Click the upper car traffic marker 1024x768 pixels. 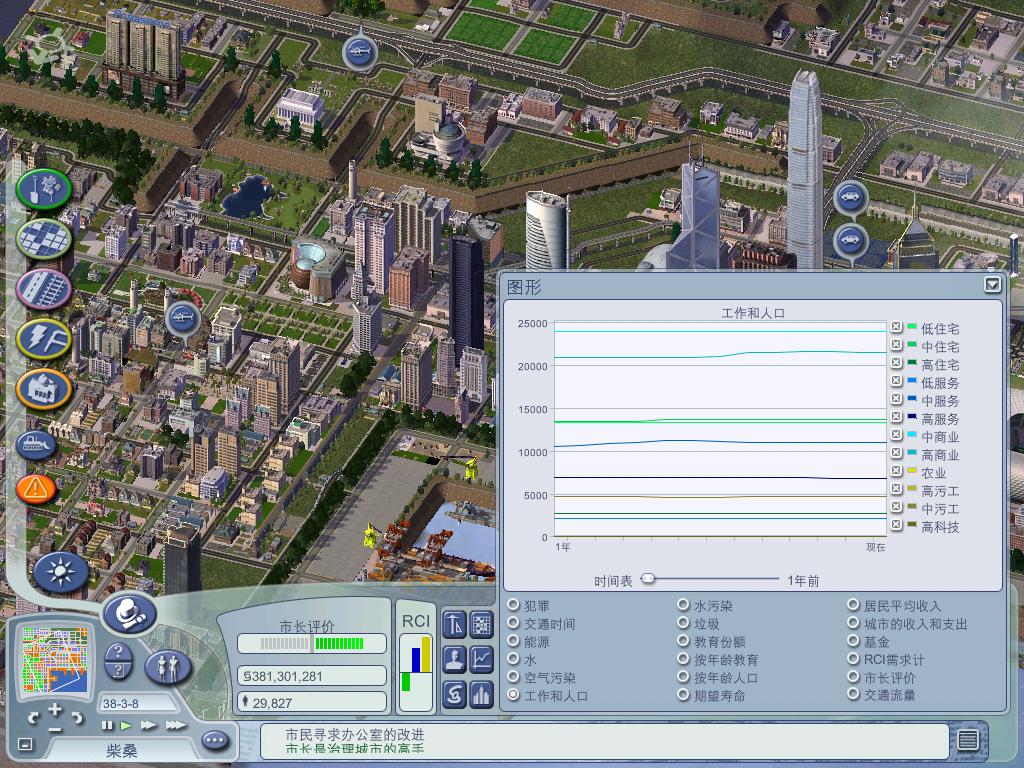point(850,197)
